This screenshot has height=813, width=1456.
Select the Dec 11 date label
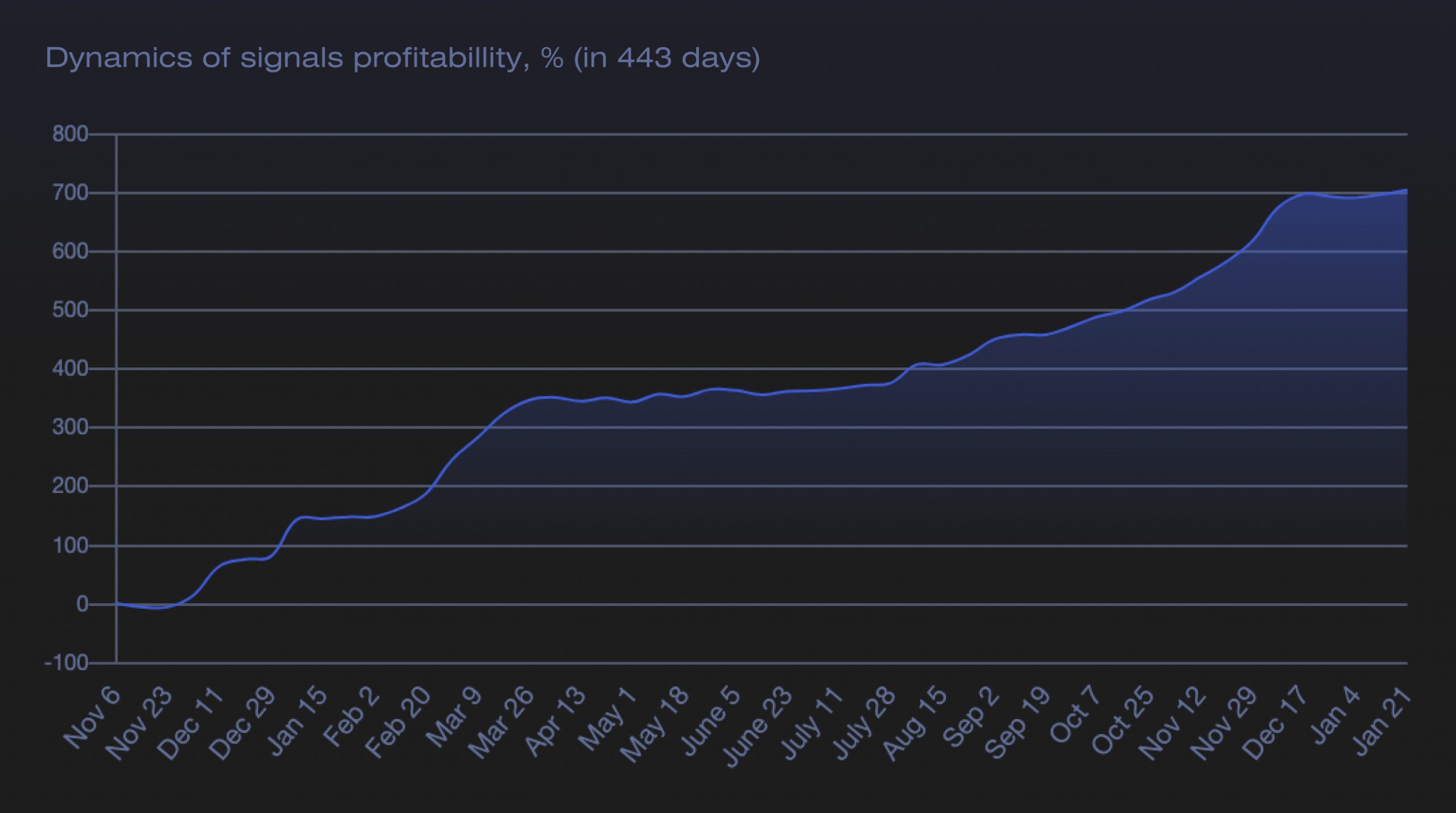coord(190,724)
